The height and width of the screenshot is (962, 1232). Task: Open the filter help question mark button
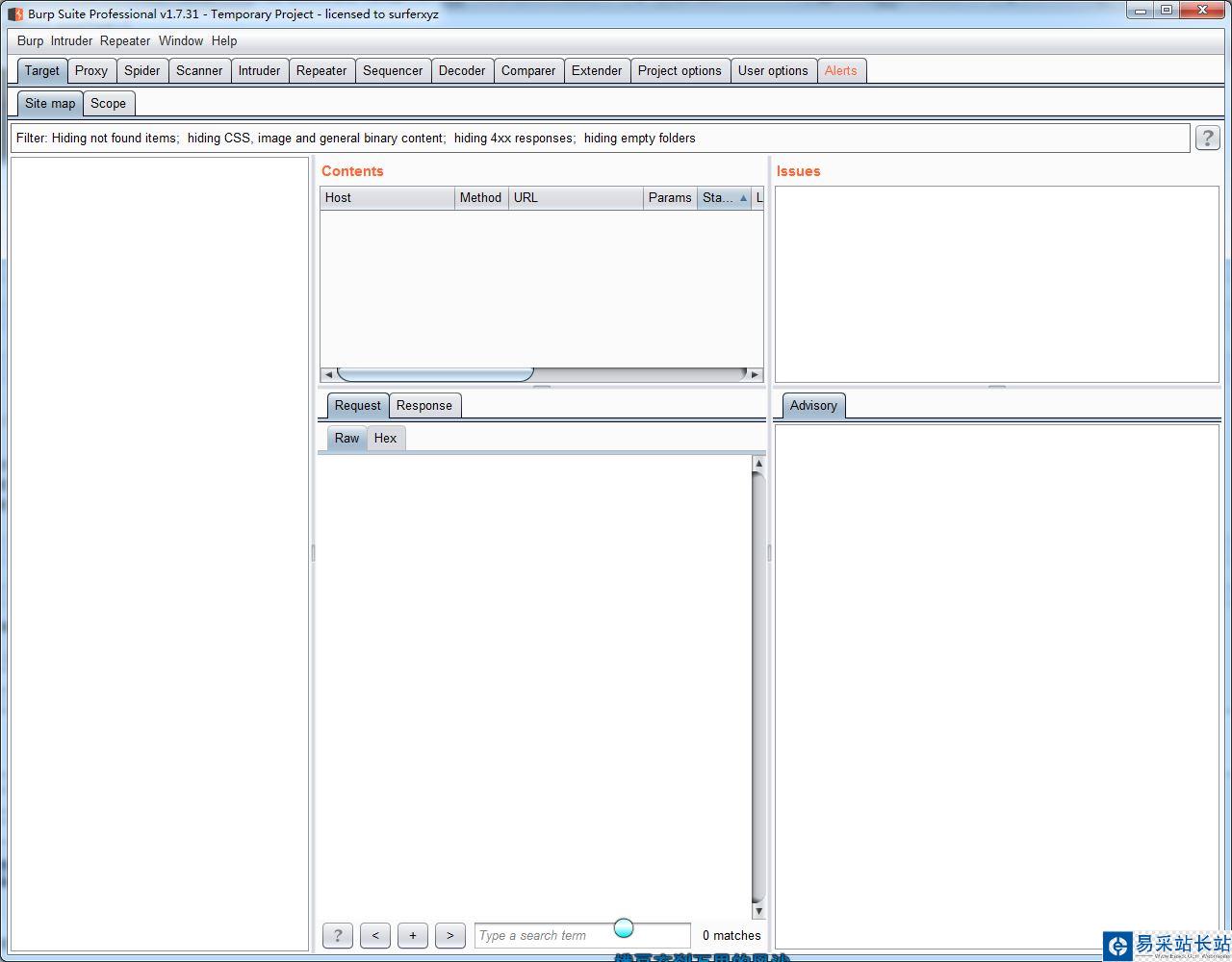click(x=1207, y=138)
